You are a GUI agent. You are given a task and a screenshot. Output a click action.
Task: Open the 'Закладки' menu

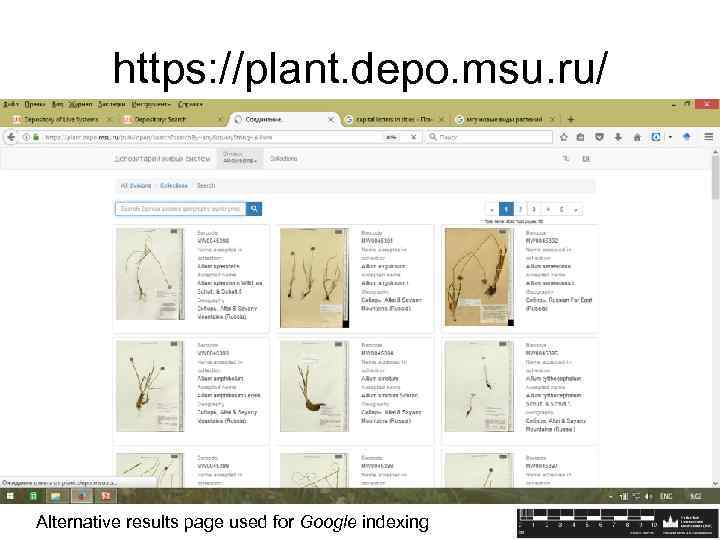(x=112, y=104)
